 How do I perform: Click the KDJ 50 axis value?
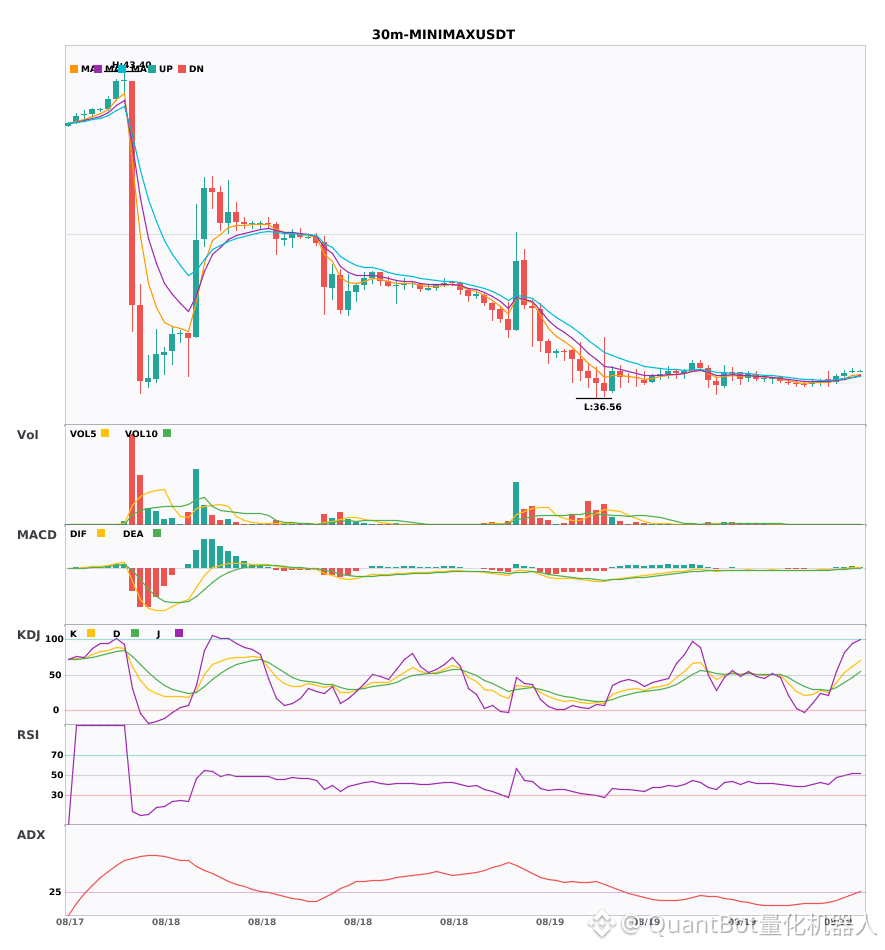click(x=55, y=675)
